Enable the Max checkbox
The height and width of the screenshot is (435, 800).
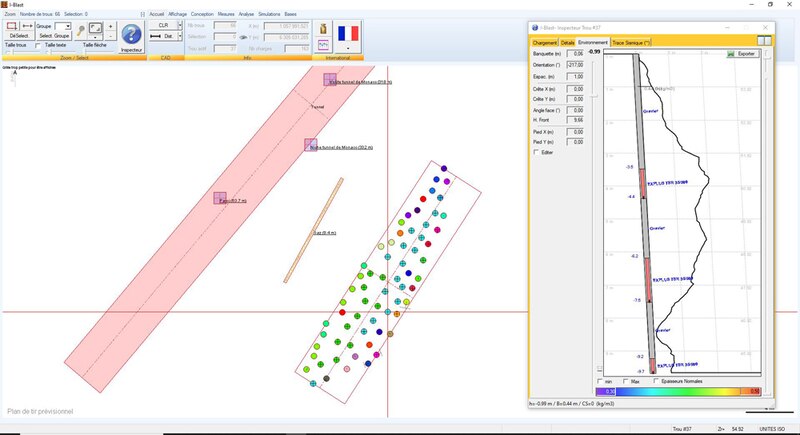click(x=626, y=381)
